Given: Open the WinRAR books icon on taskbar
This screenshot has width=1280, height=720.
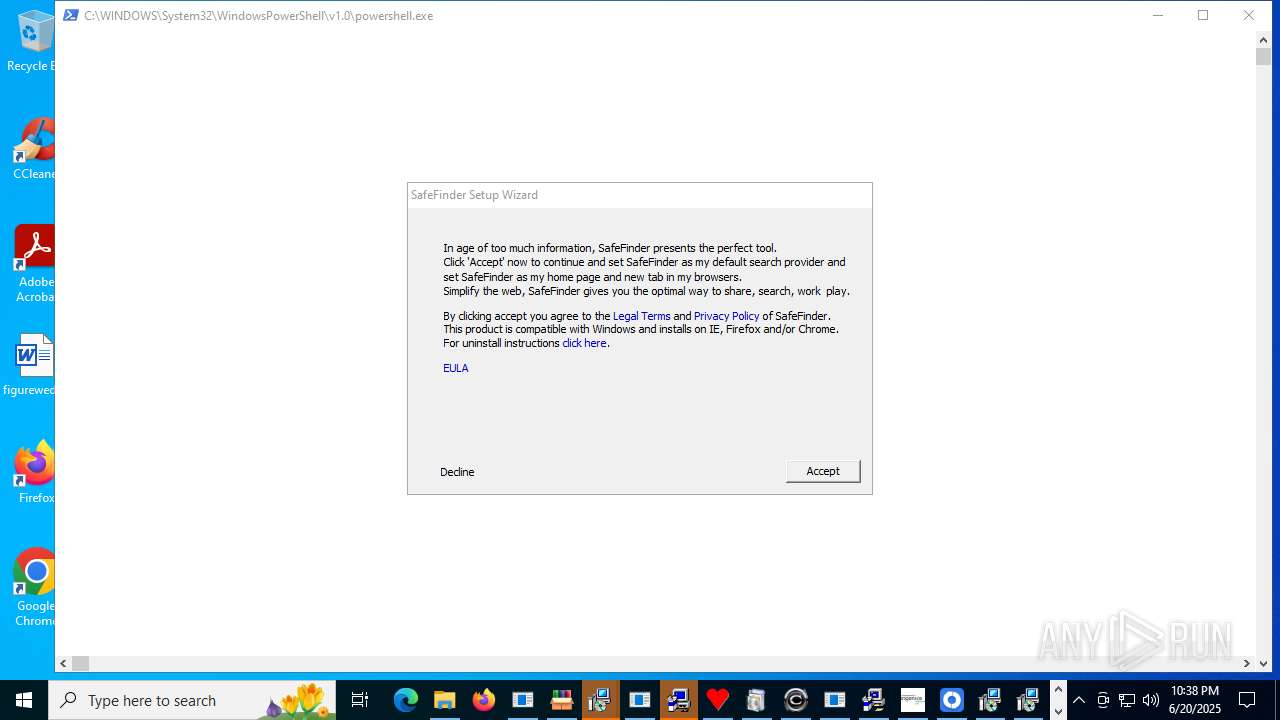Looking at the screenshot, I should point(561,700).
